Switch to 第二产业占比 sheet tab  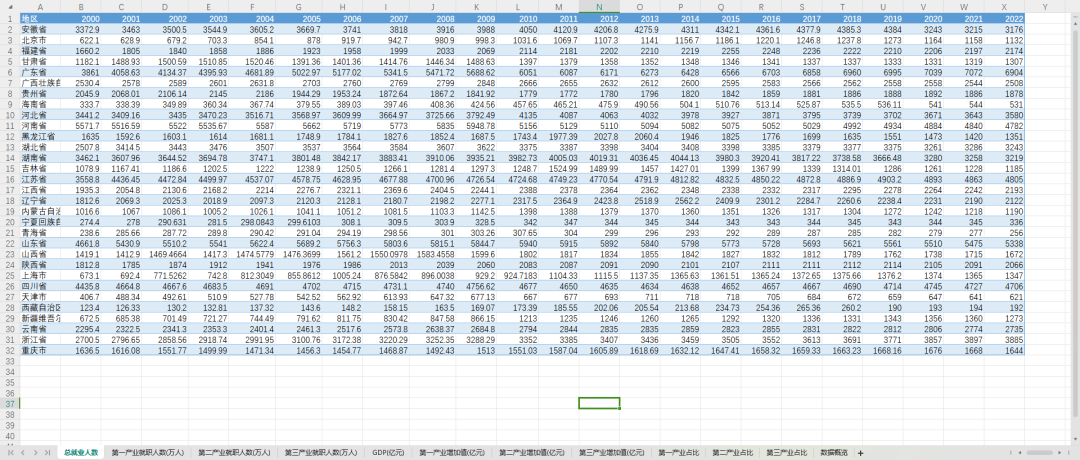[732, 452]
